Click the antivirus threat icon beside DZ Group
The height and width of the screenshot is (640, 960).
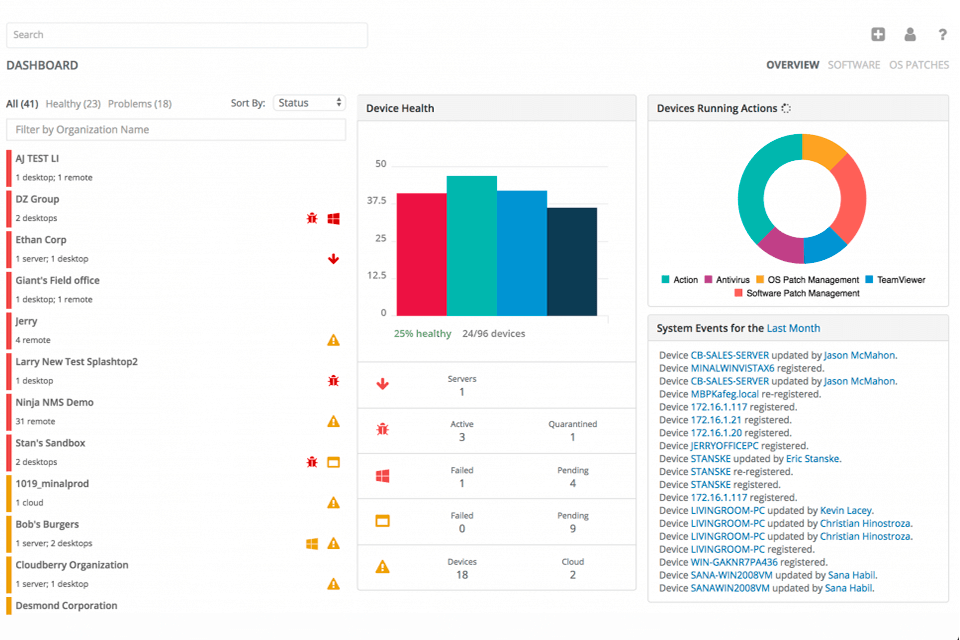point(311,218)
